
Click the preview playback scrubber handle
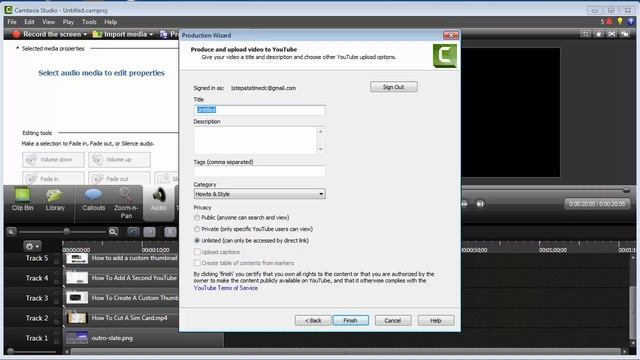point(627,190)
